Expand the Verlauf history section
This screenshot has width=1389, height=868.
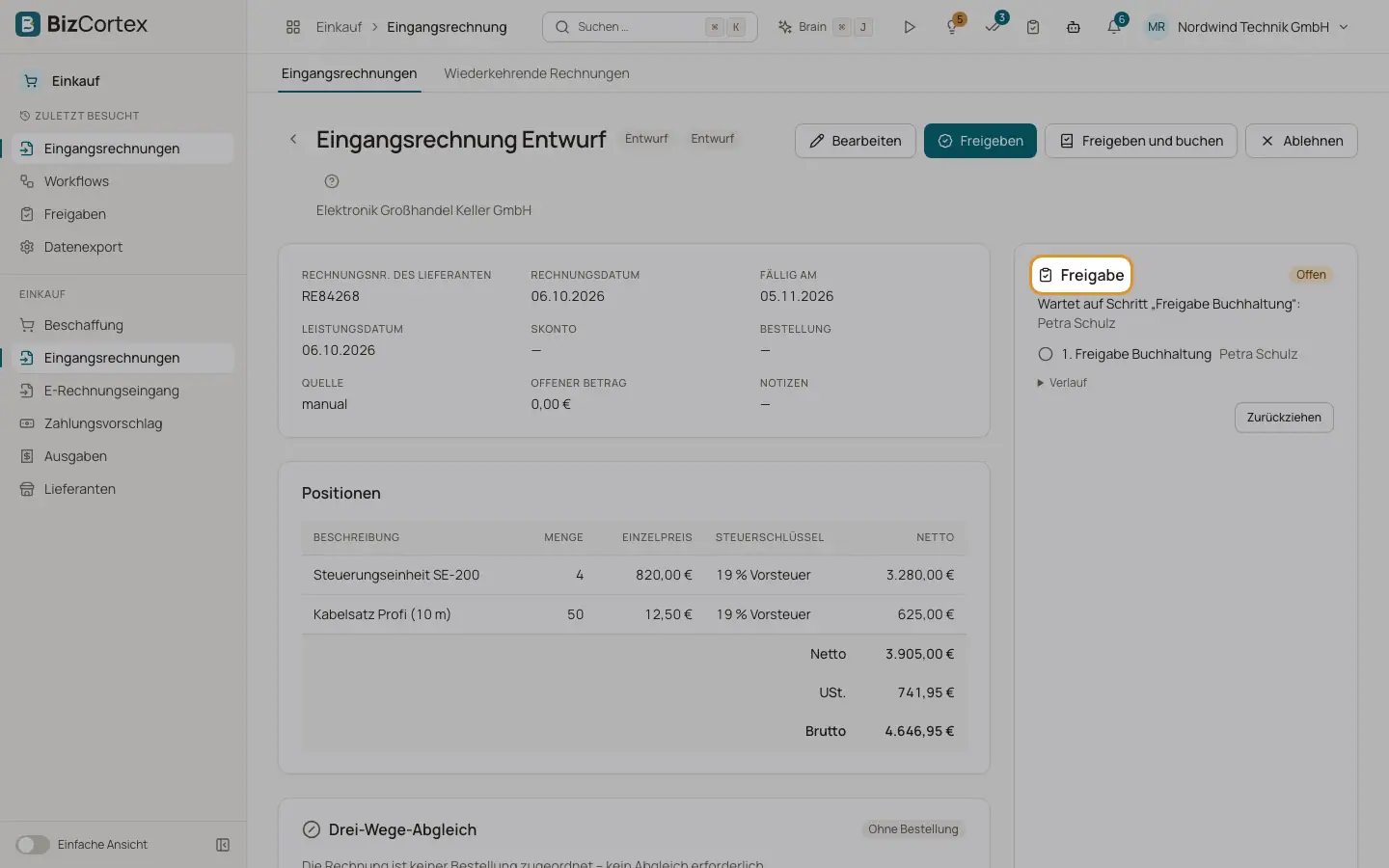pos(1062,383)
